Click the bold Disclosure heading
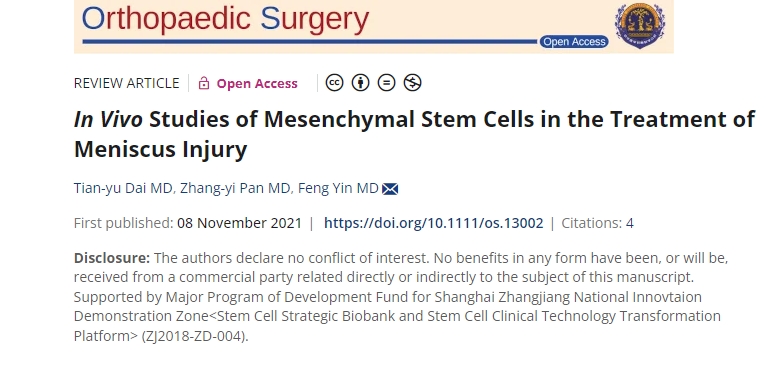The height and width of the screenshot is (371, 772). click(x=112, y=258)
